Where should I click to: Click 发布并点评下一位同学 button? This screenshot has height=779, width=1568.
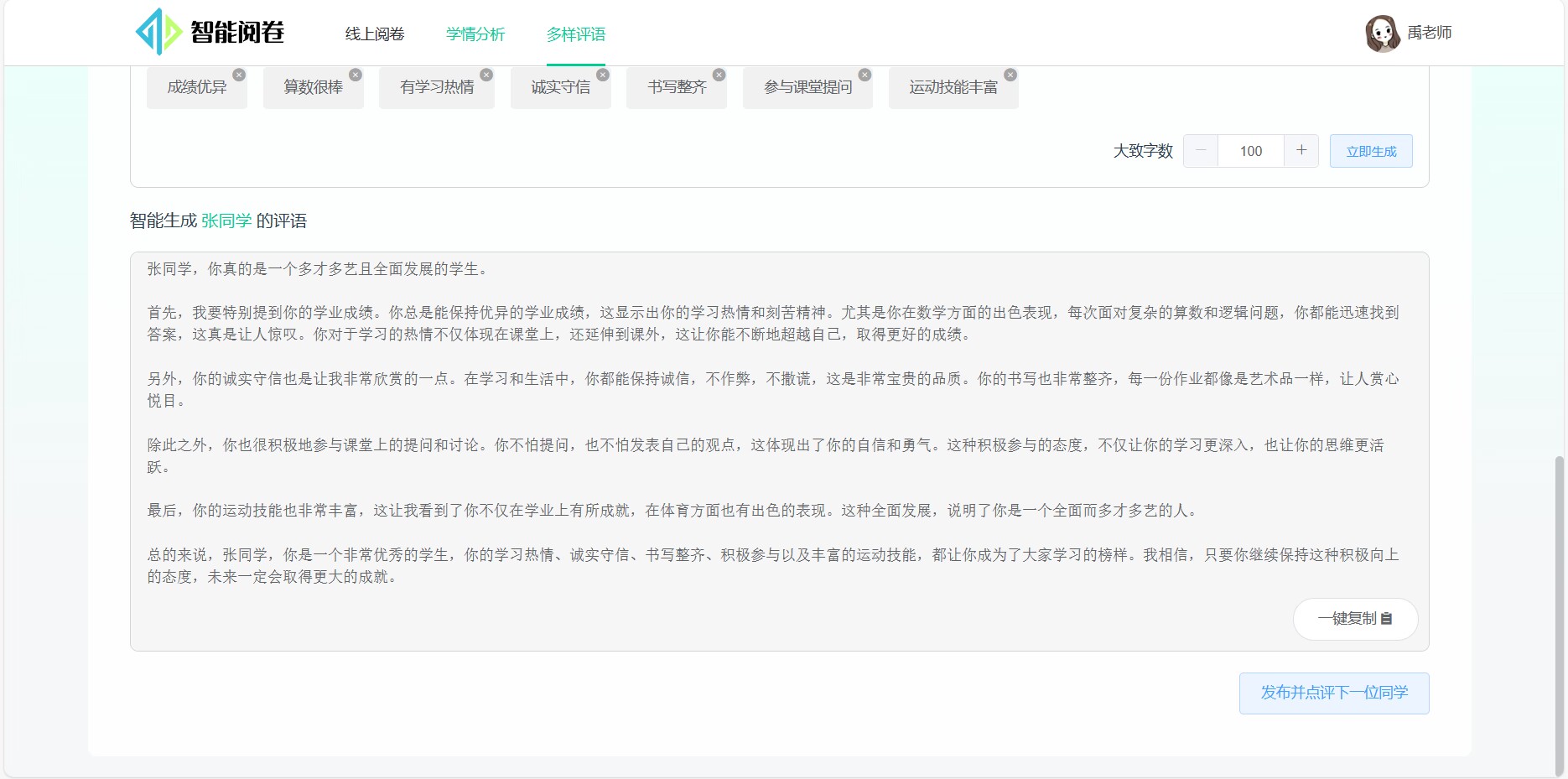pyautogui.click(x=1333, y=693)
